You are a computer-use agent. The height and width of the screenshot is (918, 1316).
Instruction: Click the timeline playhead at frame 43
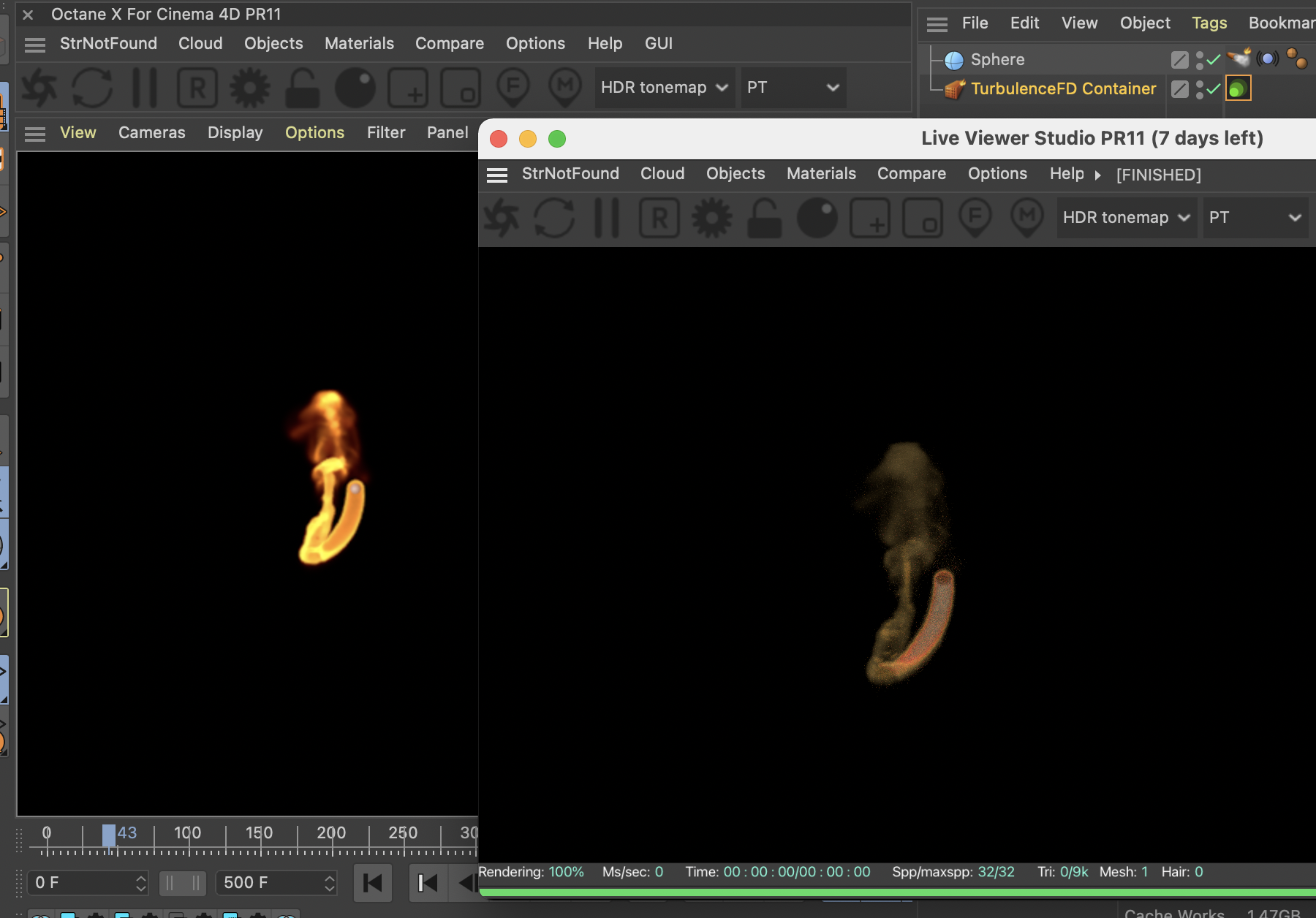(x=109, y=835)
